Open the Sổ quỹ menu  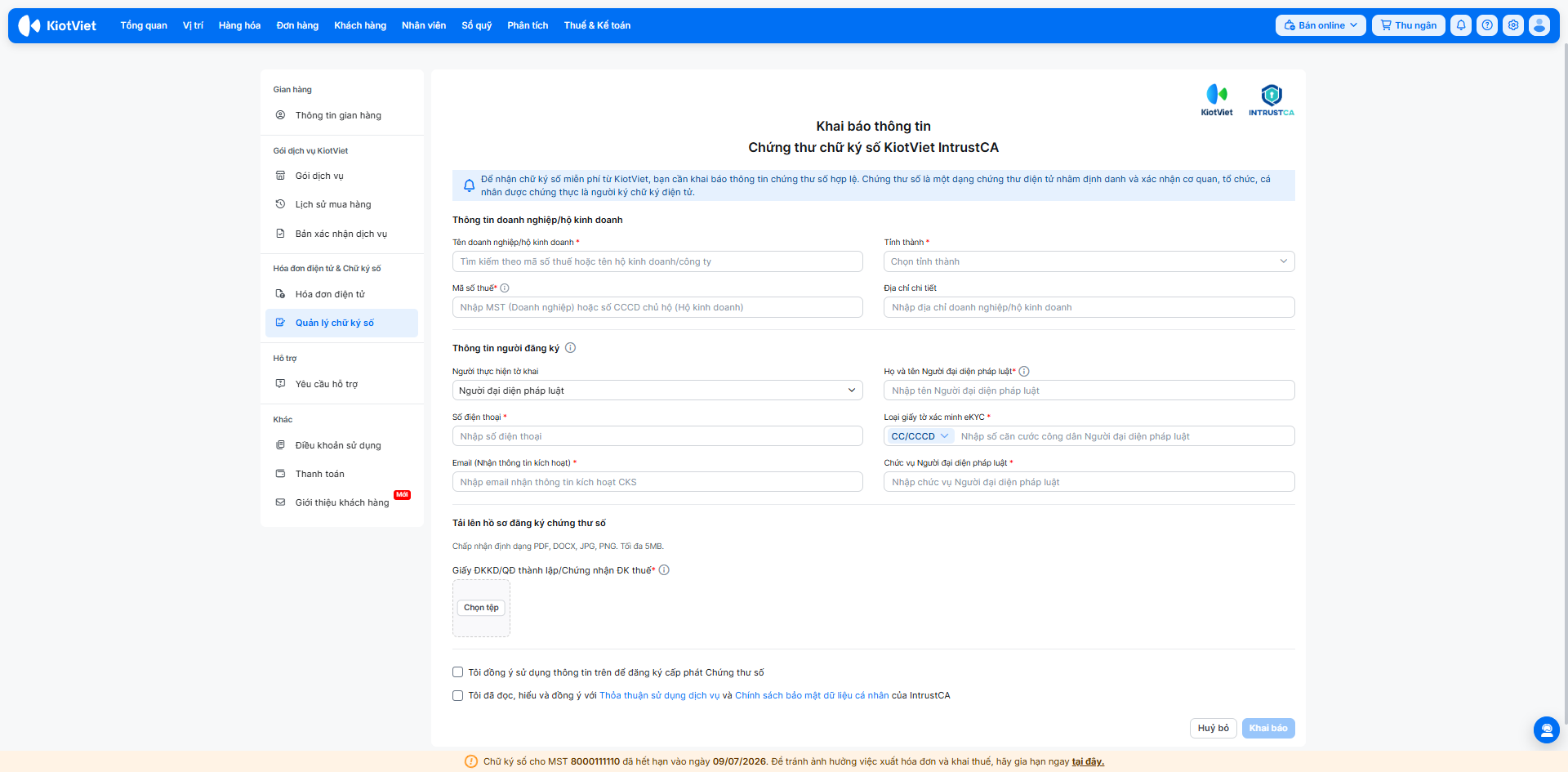[x=477, y=25]
